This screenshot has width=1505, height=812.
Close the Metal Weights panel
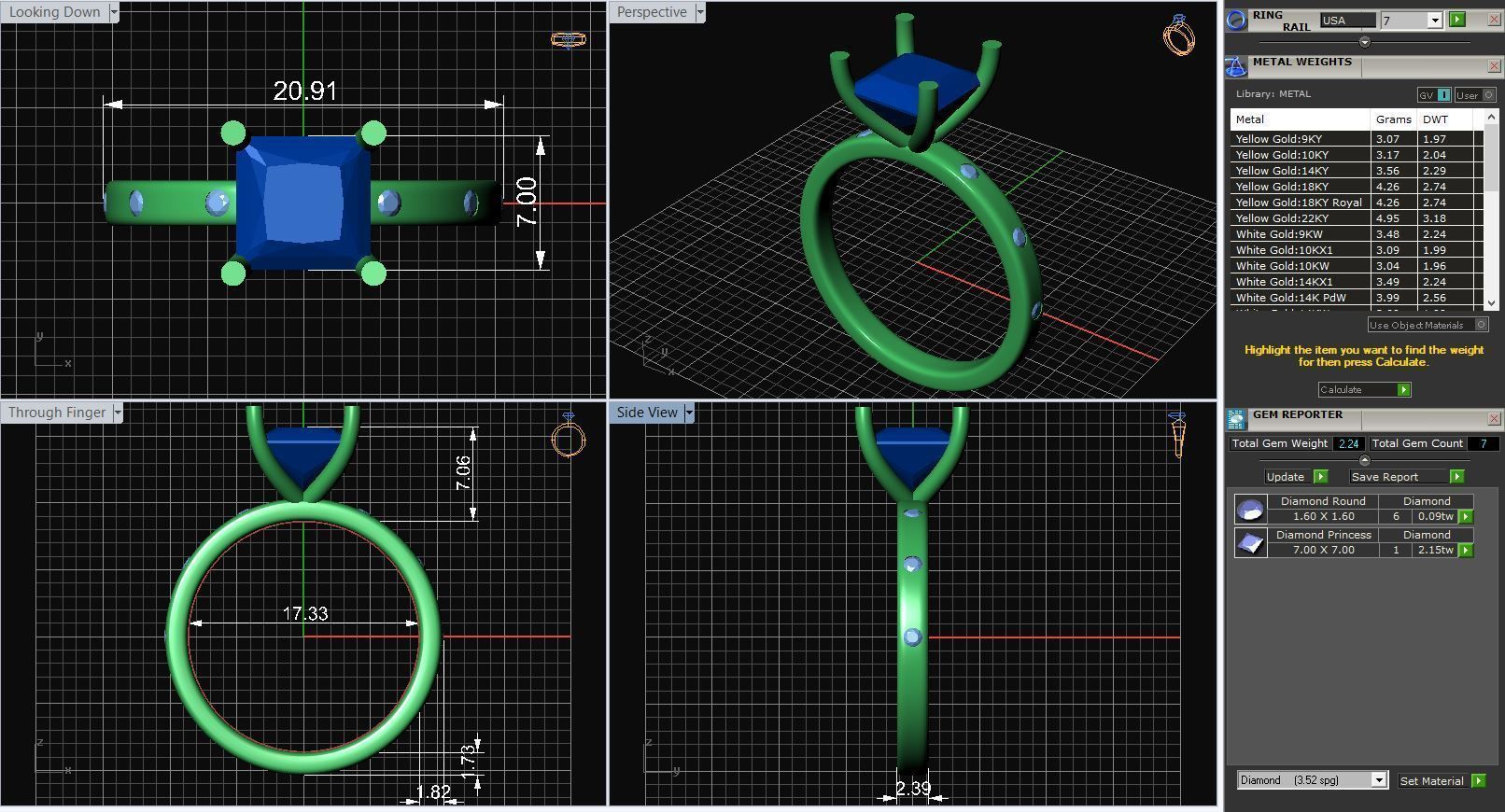(x=1494, y=66)
